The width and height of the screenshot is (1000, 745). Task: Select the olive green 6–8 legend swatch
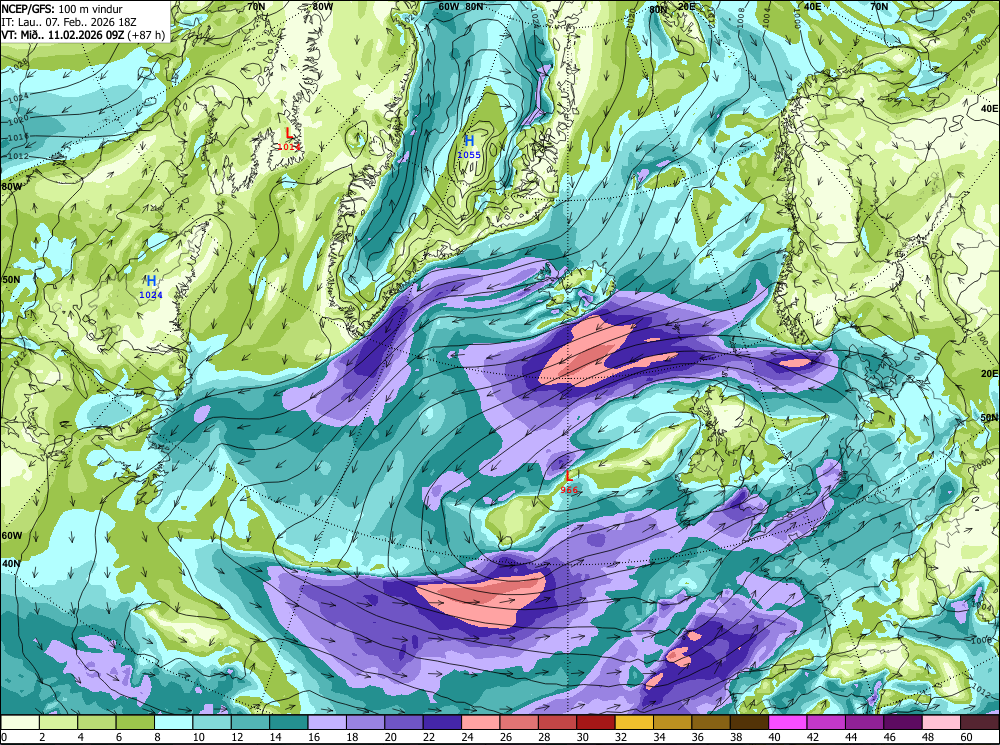pyautogui.click(x=135, y=722)
